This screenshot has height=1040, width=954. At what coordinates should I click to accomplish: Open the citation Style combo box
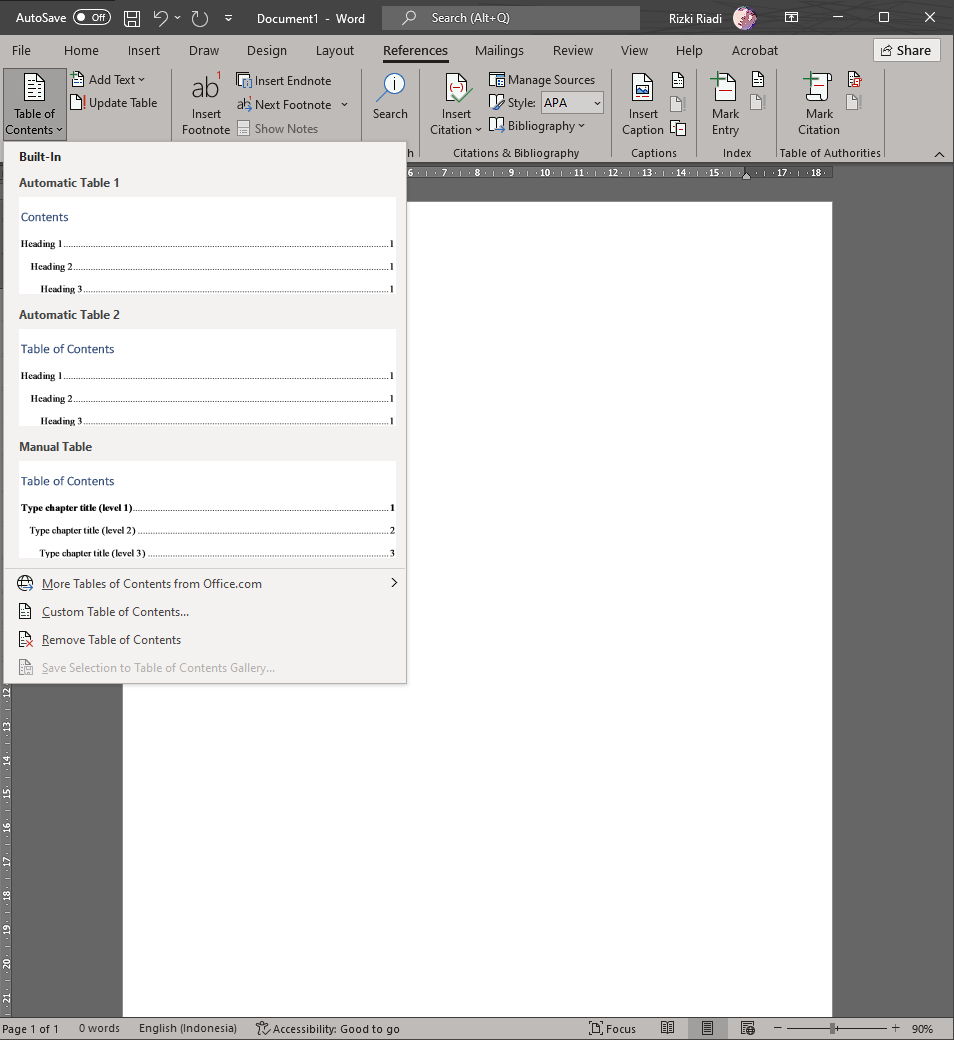point(572,103)
